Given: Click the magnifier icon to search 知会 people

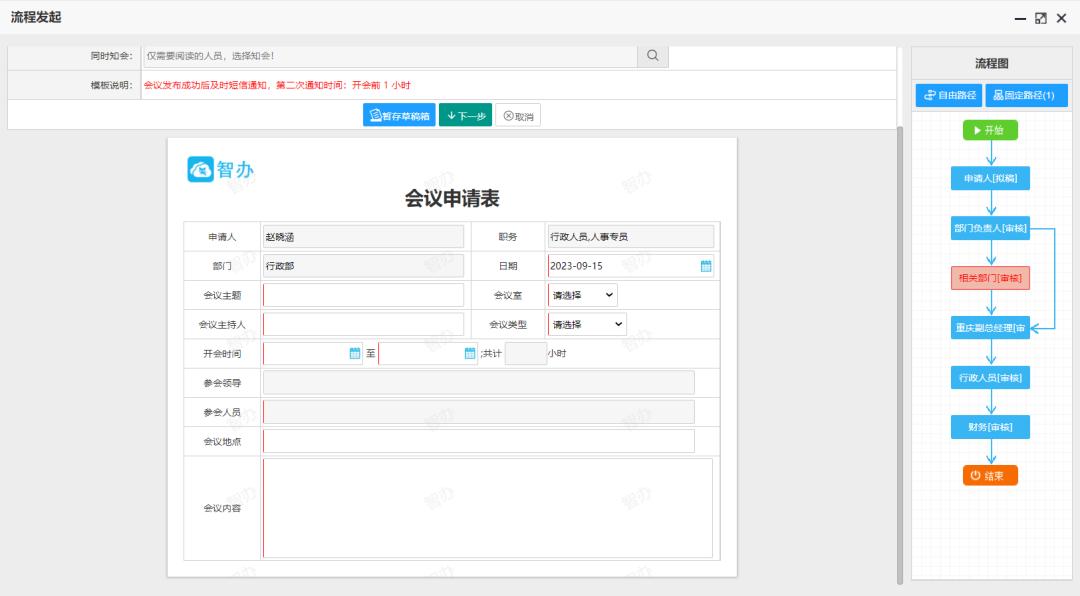Looking at the screenshot, I should 651,57.
